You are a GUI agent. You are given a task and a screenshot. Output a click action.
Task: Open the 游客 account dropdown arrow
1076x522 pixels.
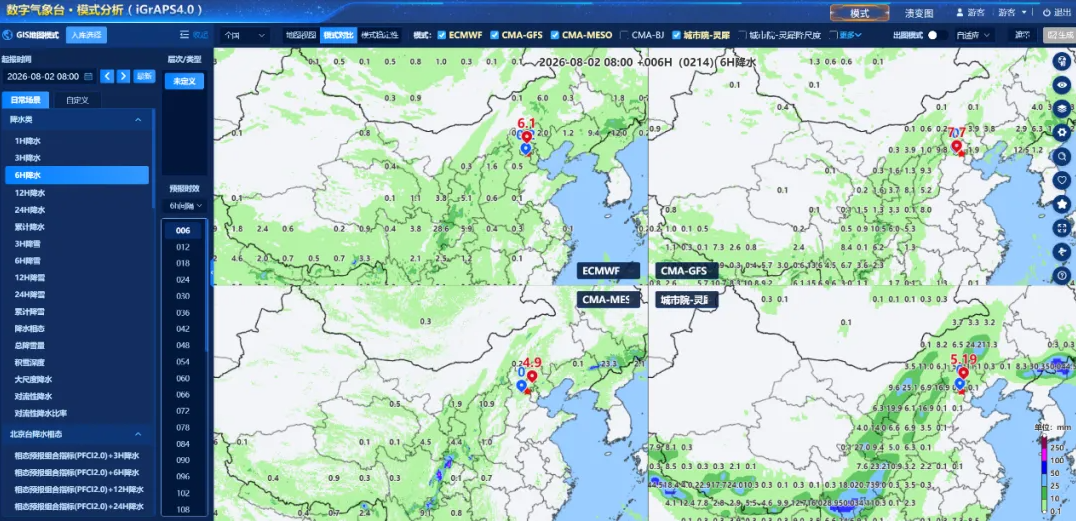1024,12
